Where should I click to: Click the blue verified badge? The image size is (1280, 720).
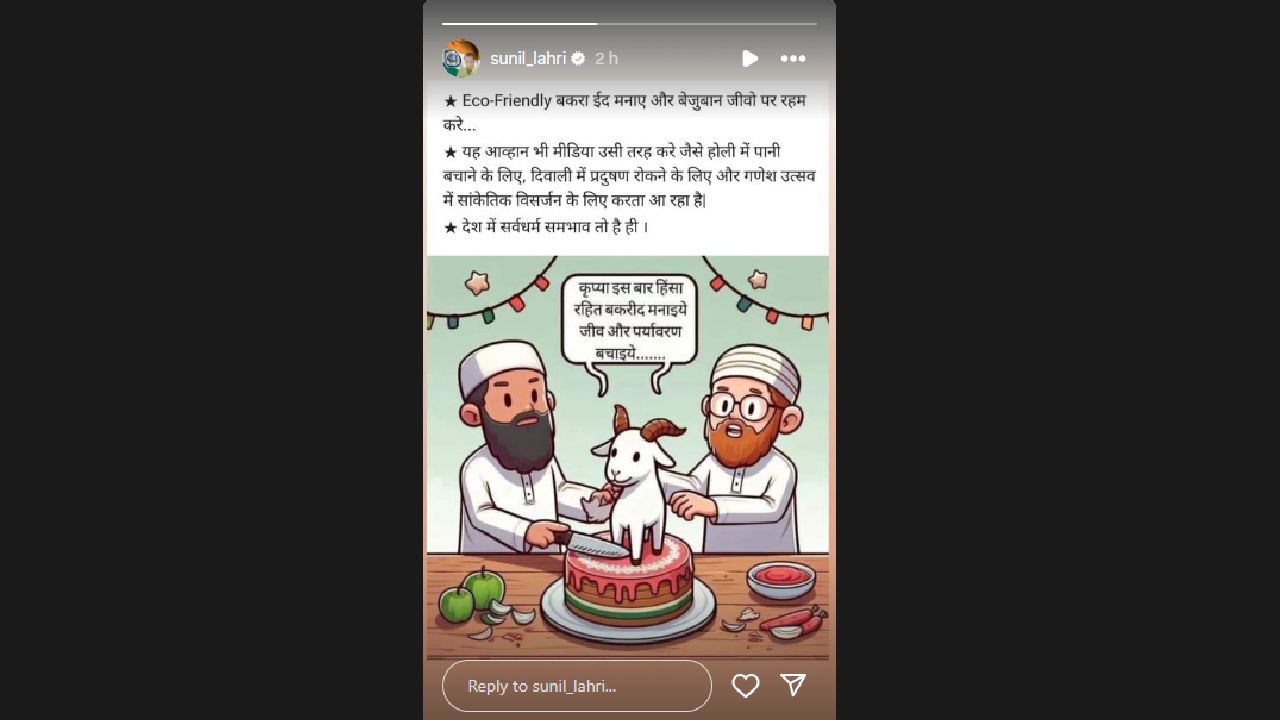[578, 59]
